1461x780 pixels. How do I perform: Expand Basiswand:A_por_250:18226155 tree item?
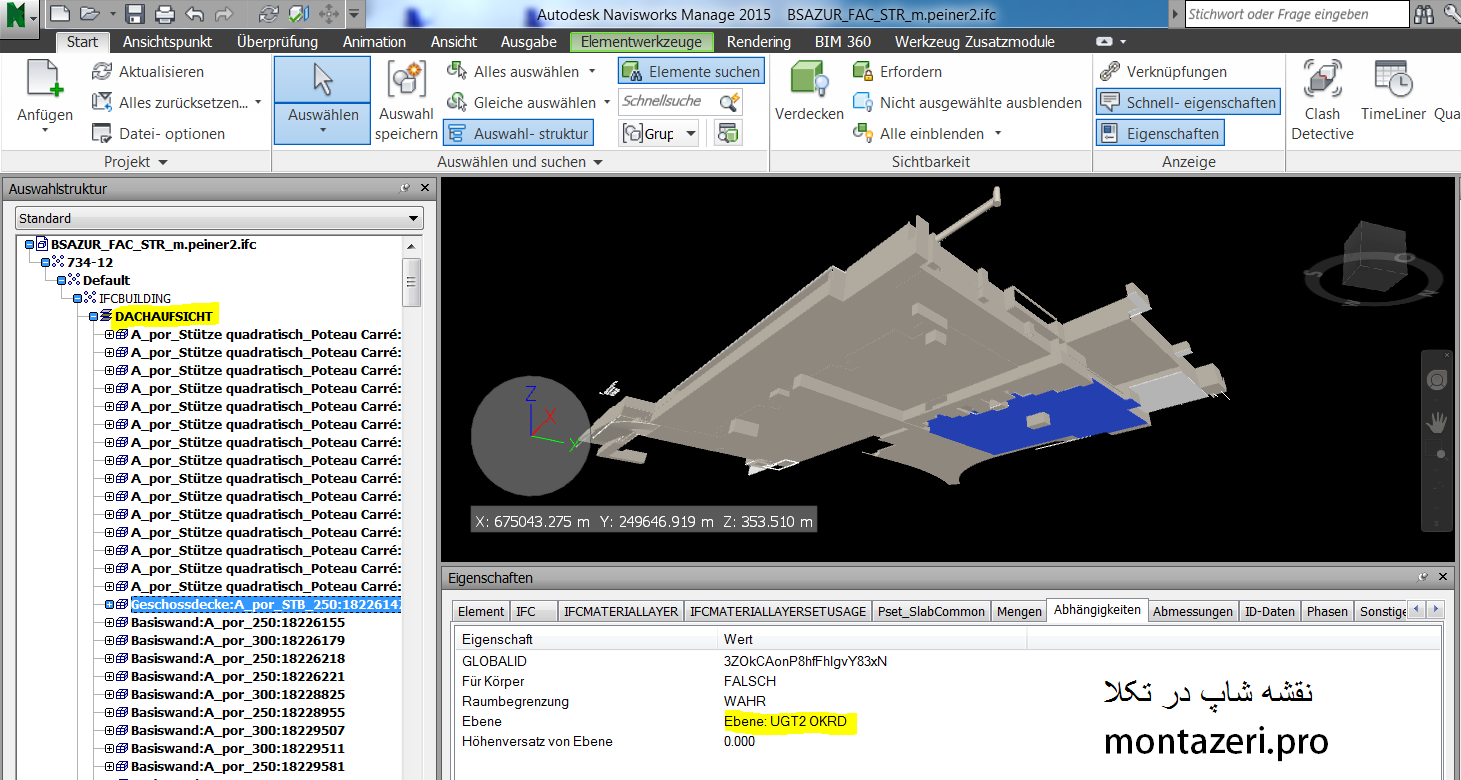click(109, 622)
